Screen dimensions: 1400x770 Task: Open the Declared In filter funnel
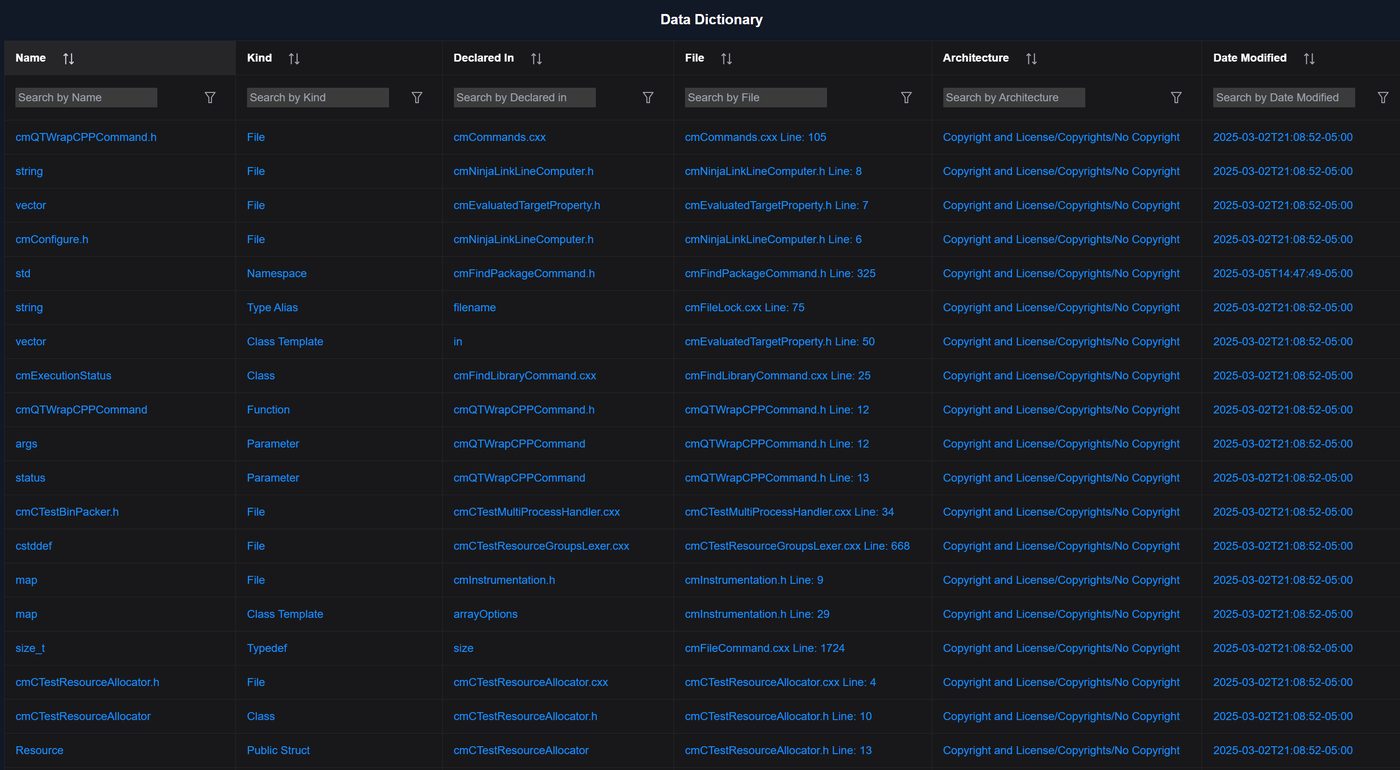click(x=648, y=98)
